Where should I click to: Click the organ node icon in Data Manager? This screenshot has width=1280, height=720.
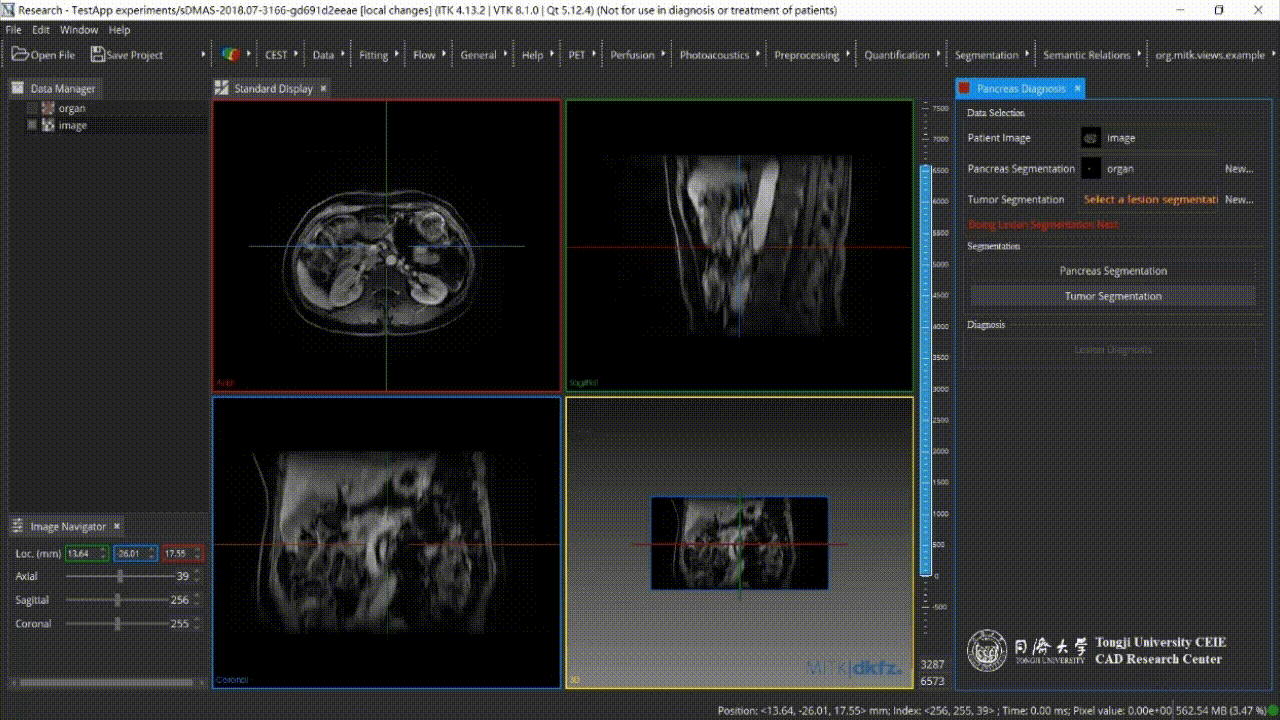click(x=48, y=108)
